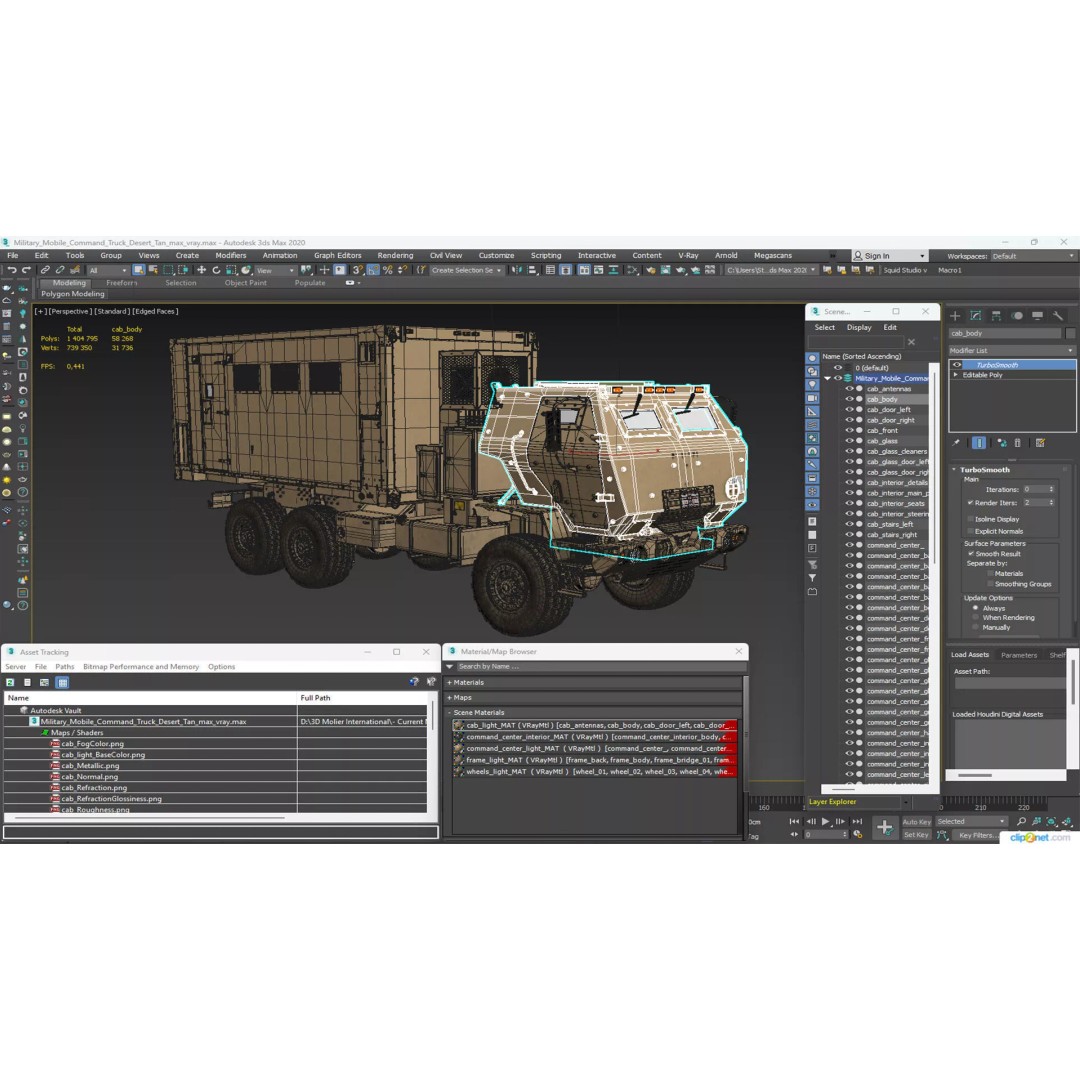Image resolution: width=1080 pixels, height=1080 pixels.
Task: Select cab_light_MAT in Scene Materials
Action: (x=595, y=725)
